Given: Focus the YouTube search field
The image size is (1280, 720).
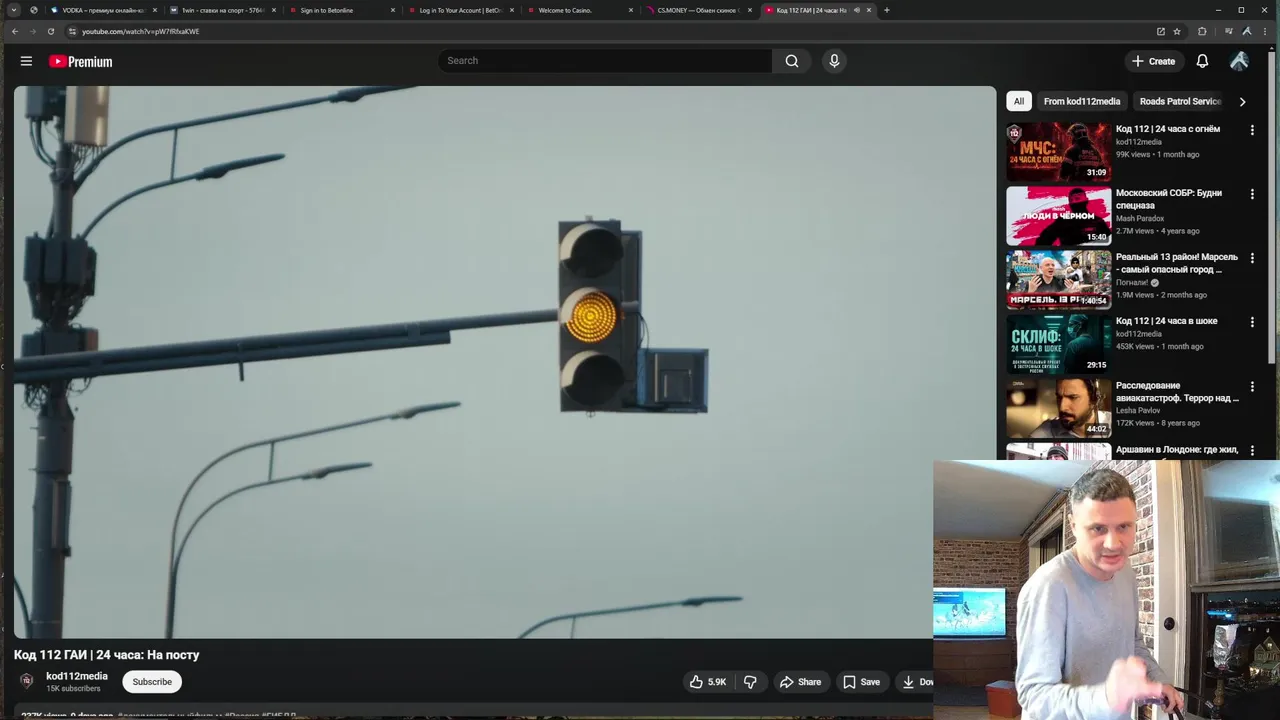Looking at the screenshot, I should (605, 61).
